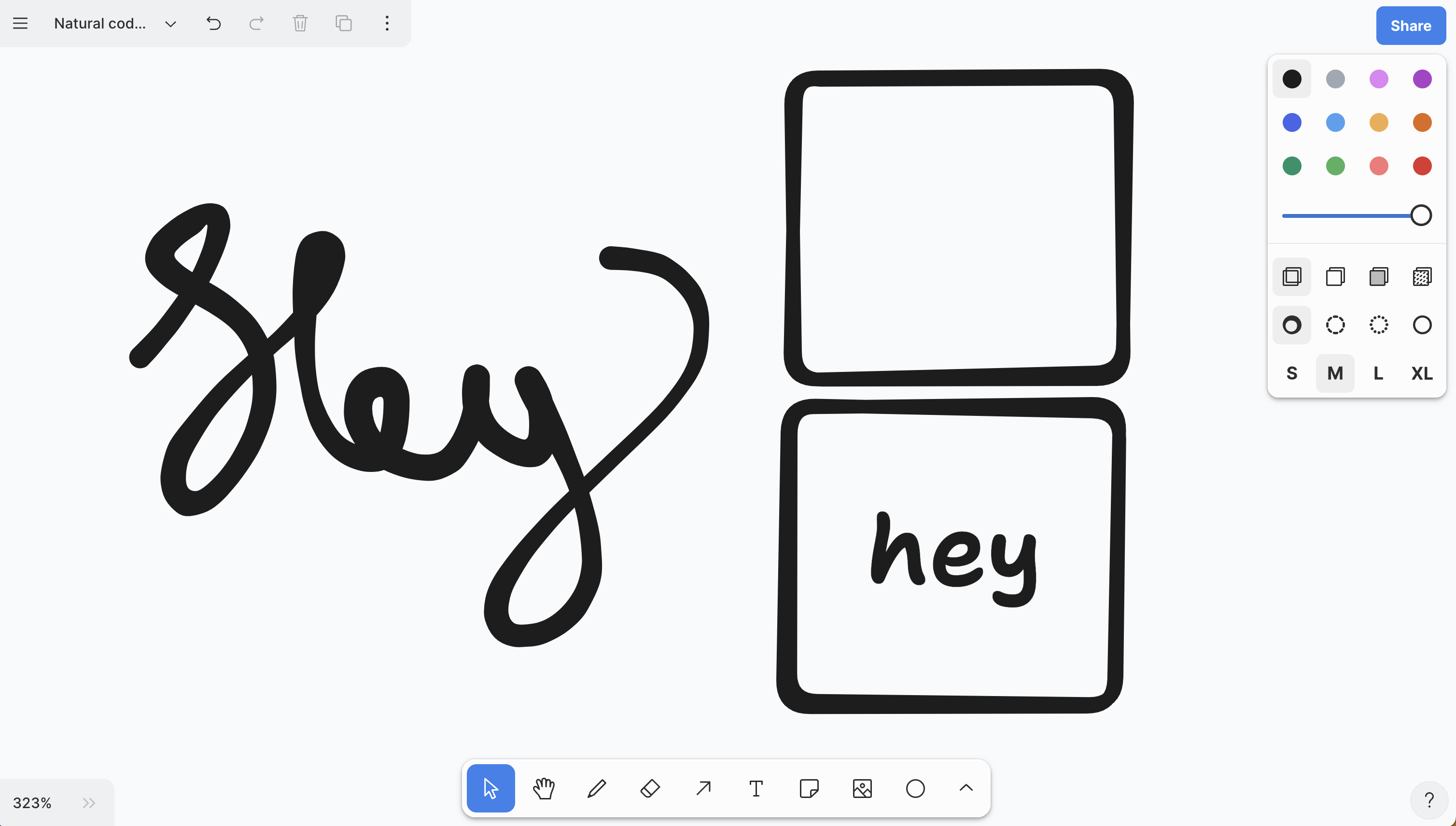Select the Sticky note tool

click(809, 788)
